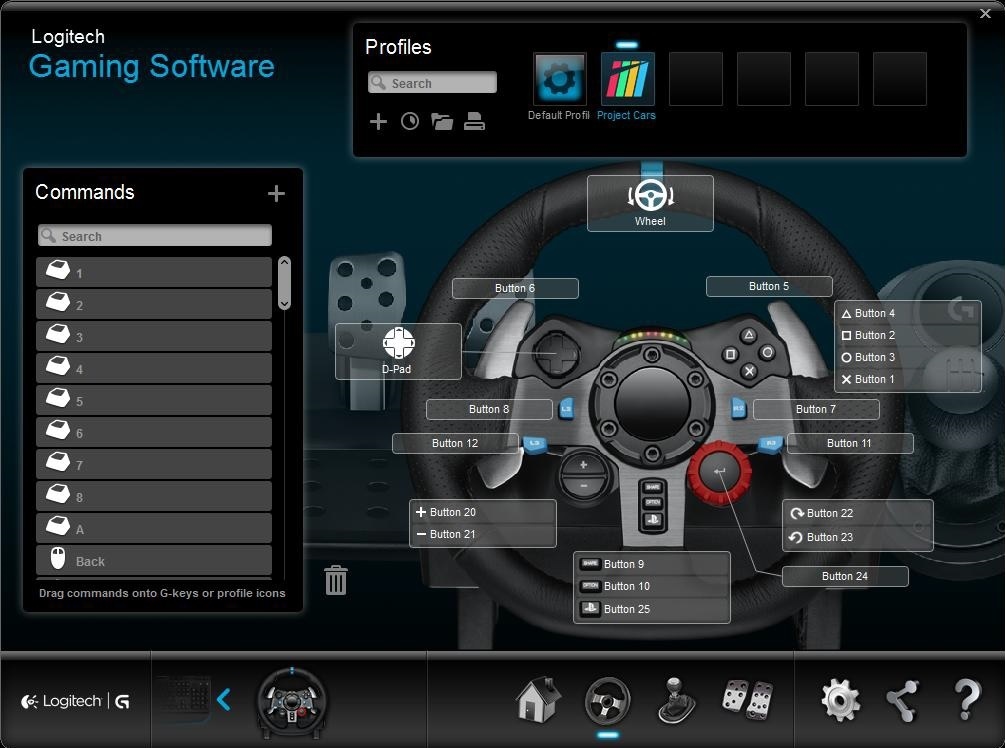Select the D-Pad assignment box
Screen dimensions: 1005x748
coord(398,350)
